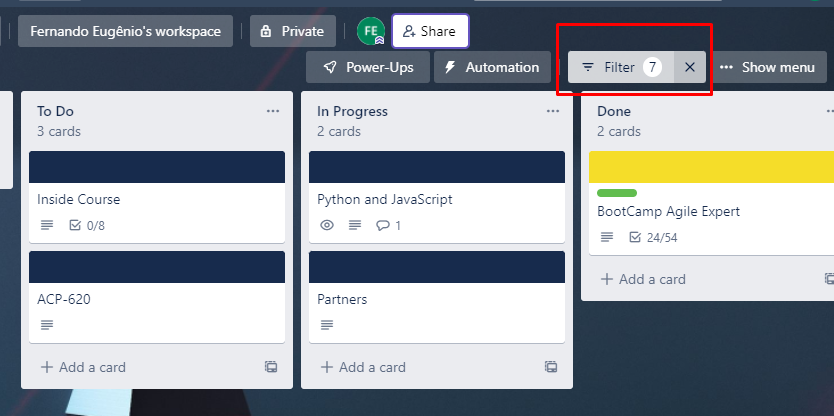The height and width of the screenshot is (416, 834).
Task: Click description icon on Partners card
Action: (327, 325)
